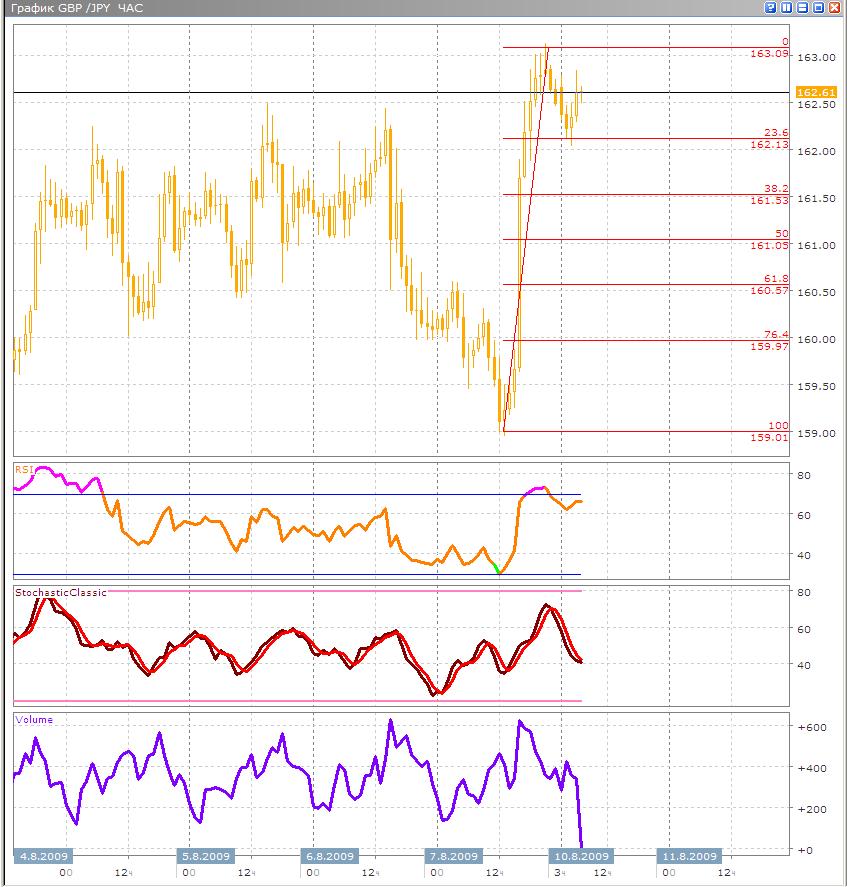847x887 pixels.
Task: Click the Fibonacci 100 level at 159.01
Action: click(770, 431)
